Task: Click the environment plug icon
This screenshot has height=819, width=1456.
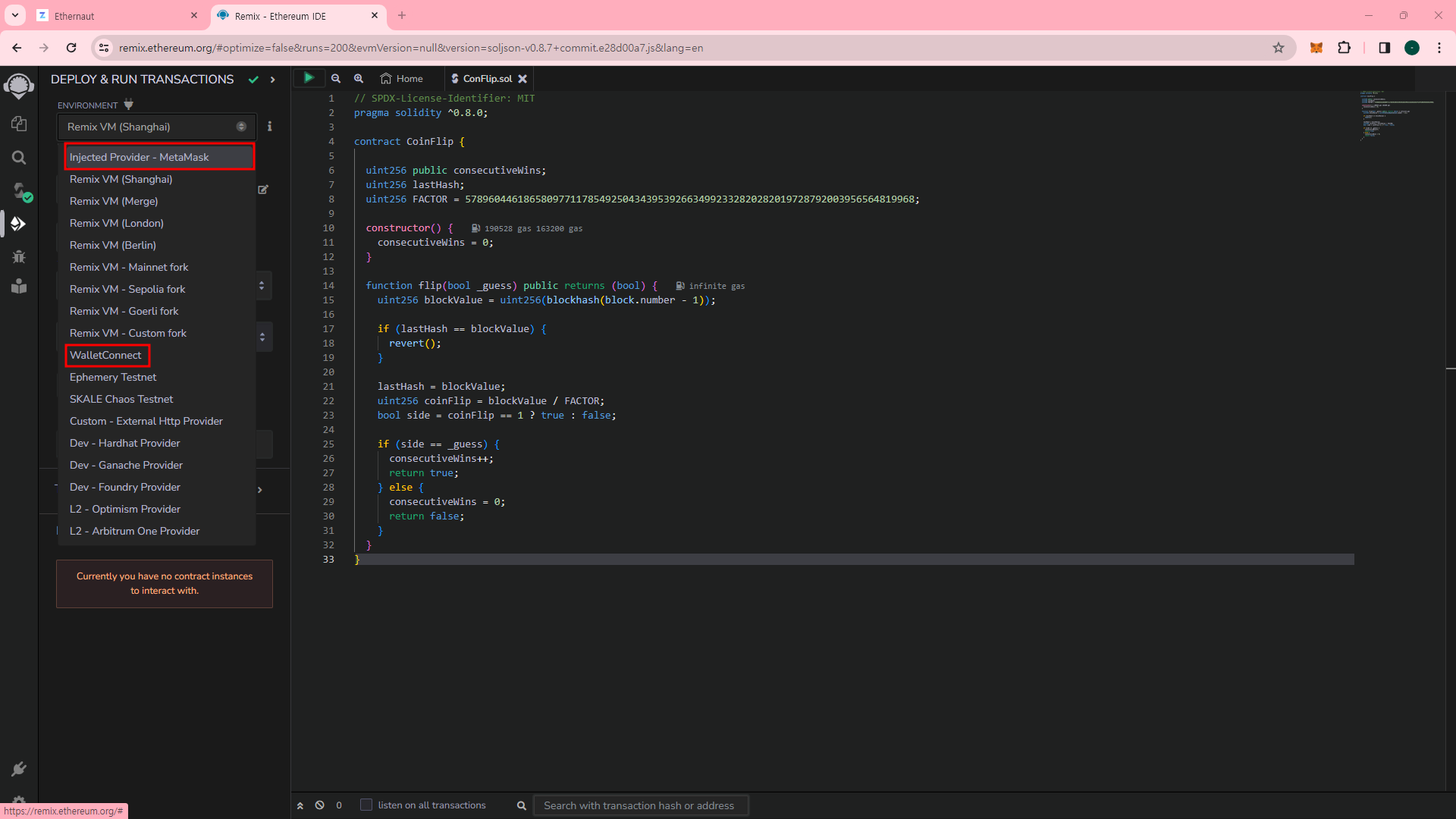Action: tap(128, 105)
